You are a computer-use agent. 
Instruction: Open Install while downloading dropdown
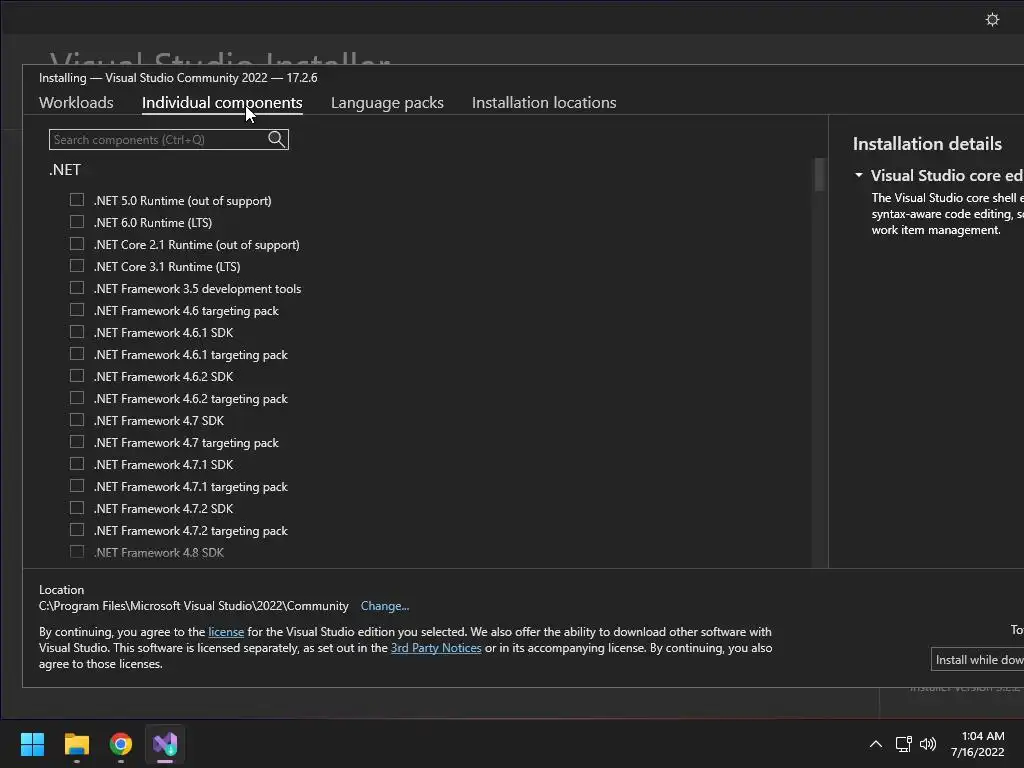977,660
